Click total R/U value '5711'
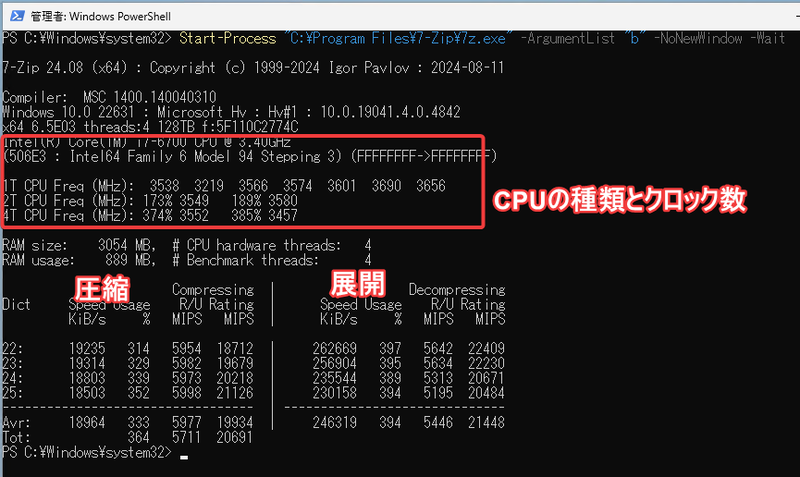The width and height of the screenshot is (800, 477). (x=187, y=438)
